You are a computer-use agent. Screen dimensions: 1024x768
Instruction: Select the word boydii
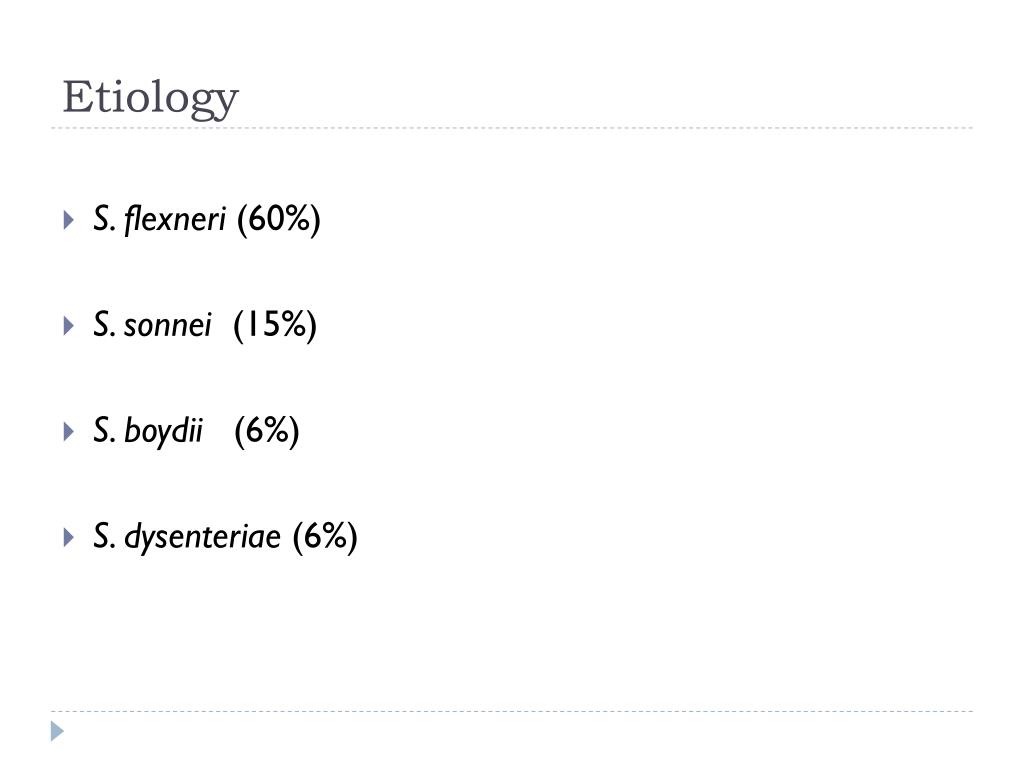[163, 431]
